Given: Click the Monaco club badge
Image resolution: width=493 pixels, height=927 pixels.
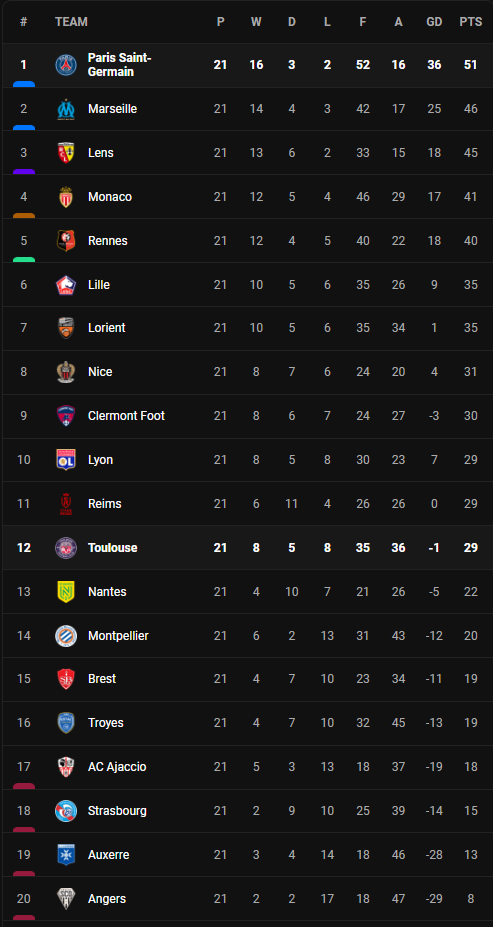Looking at the screenshot, I should 66,197.
